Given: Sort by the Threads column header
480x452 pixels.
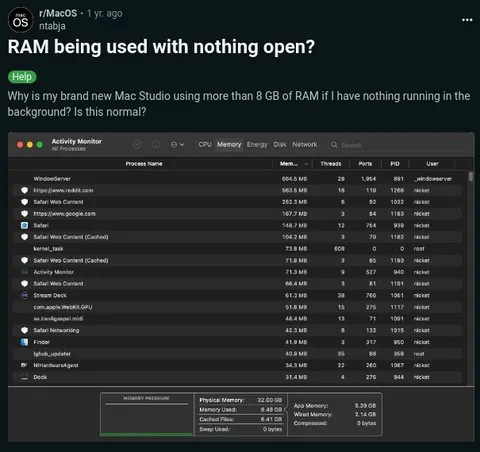Looking at the screenshot, I should pos(331,164).
